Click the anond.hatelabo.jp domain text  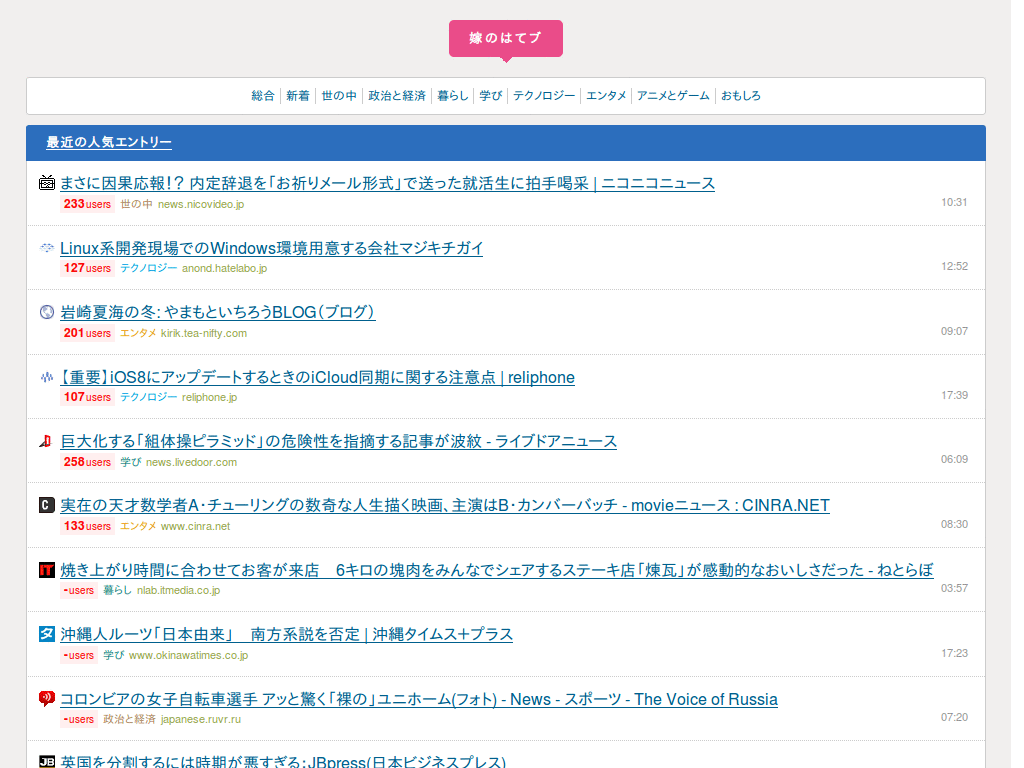tap(225, 268)
